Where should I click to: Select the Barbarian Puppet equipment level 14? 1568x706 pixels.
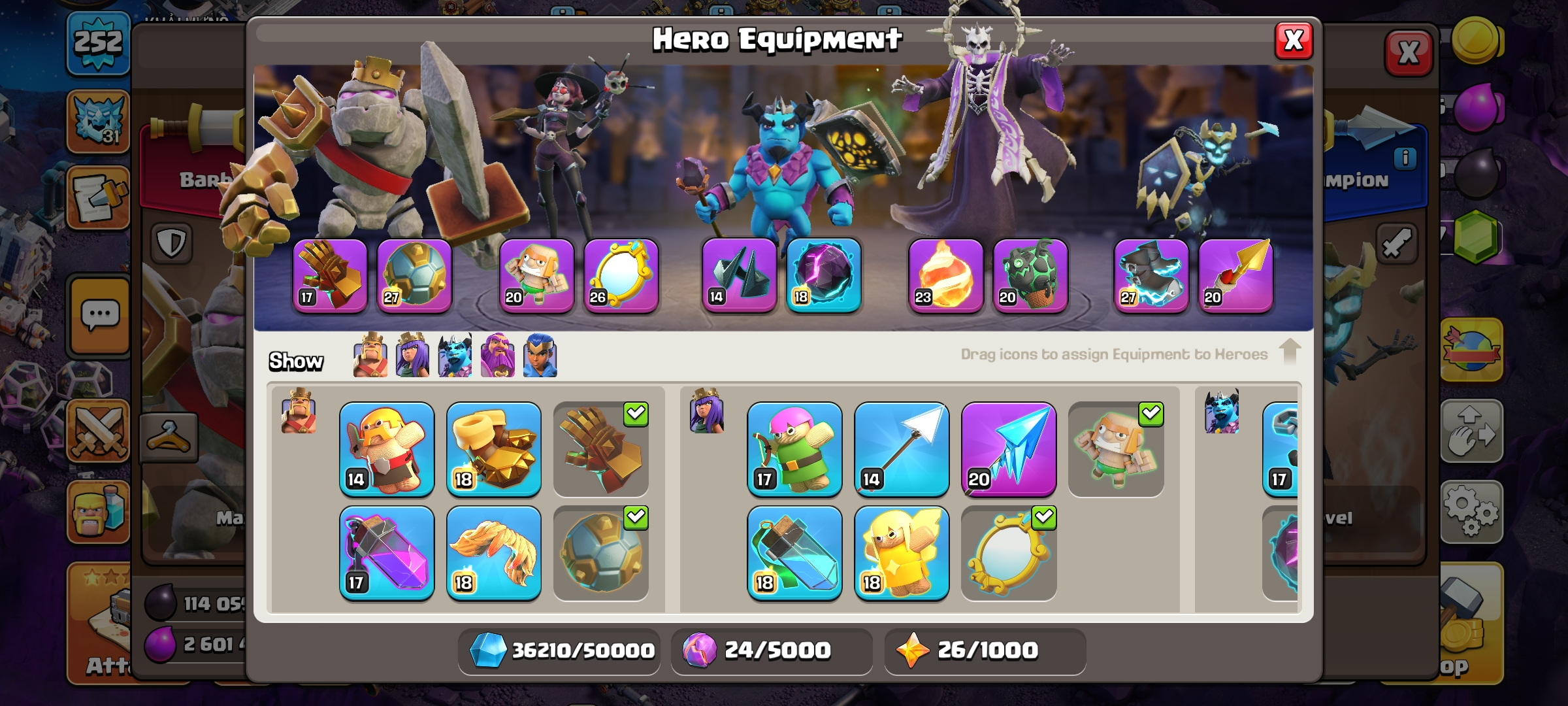click(x=387, y=449)
